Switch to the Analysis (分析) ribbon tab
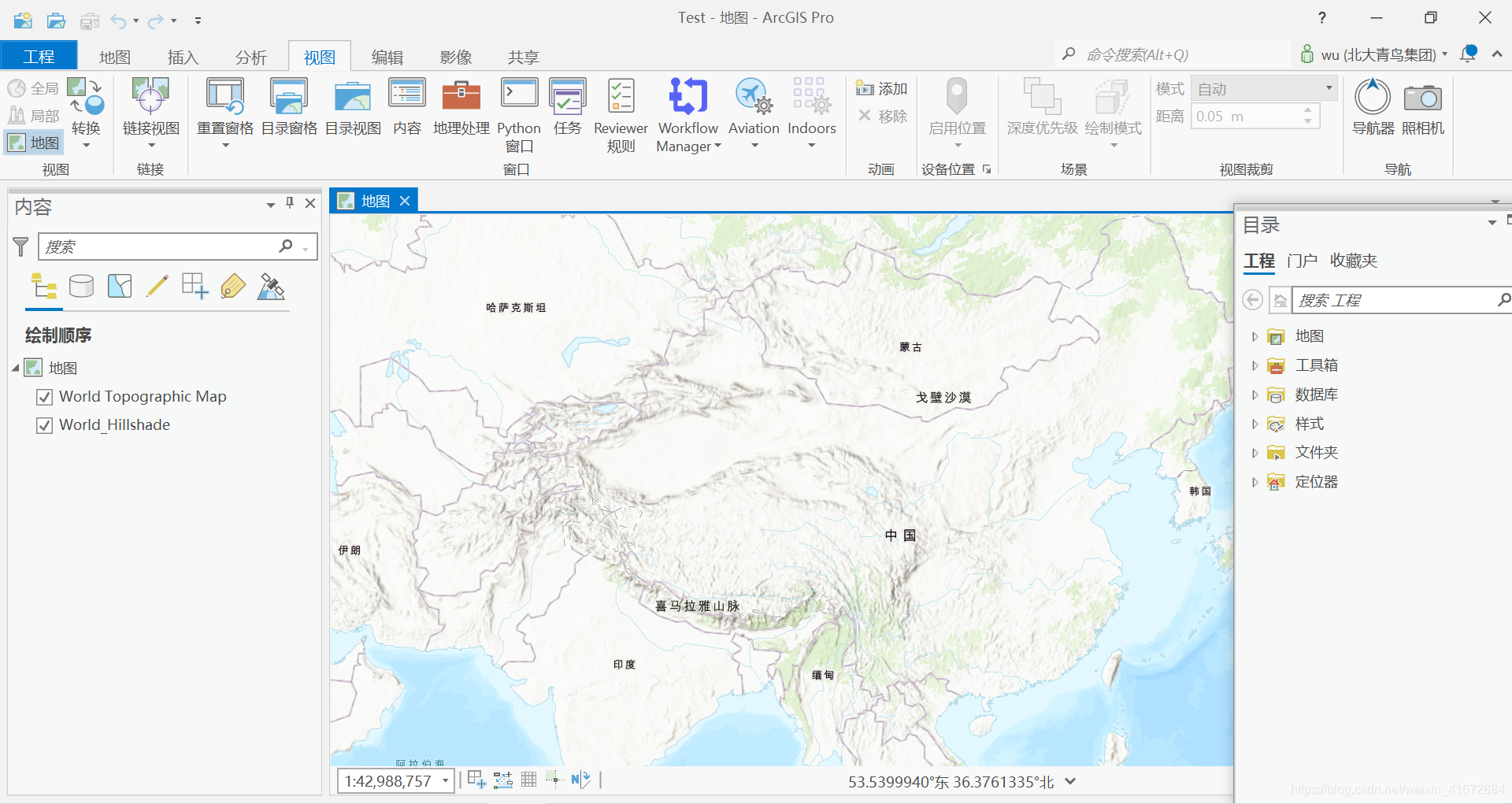The image size is (1512, 804). click(250, 57)
